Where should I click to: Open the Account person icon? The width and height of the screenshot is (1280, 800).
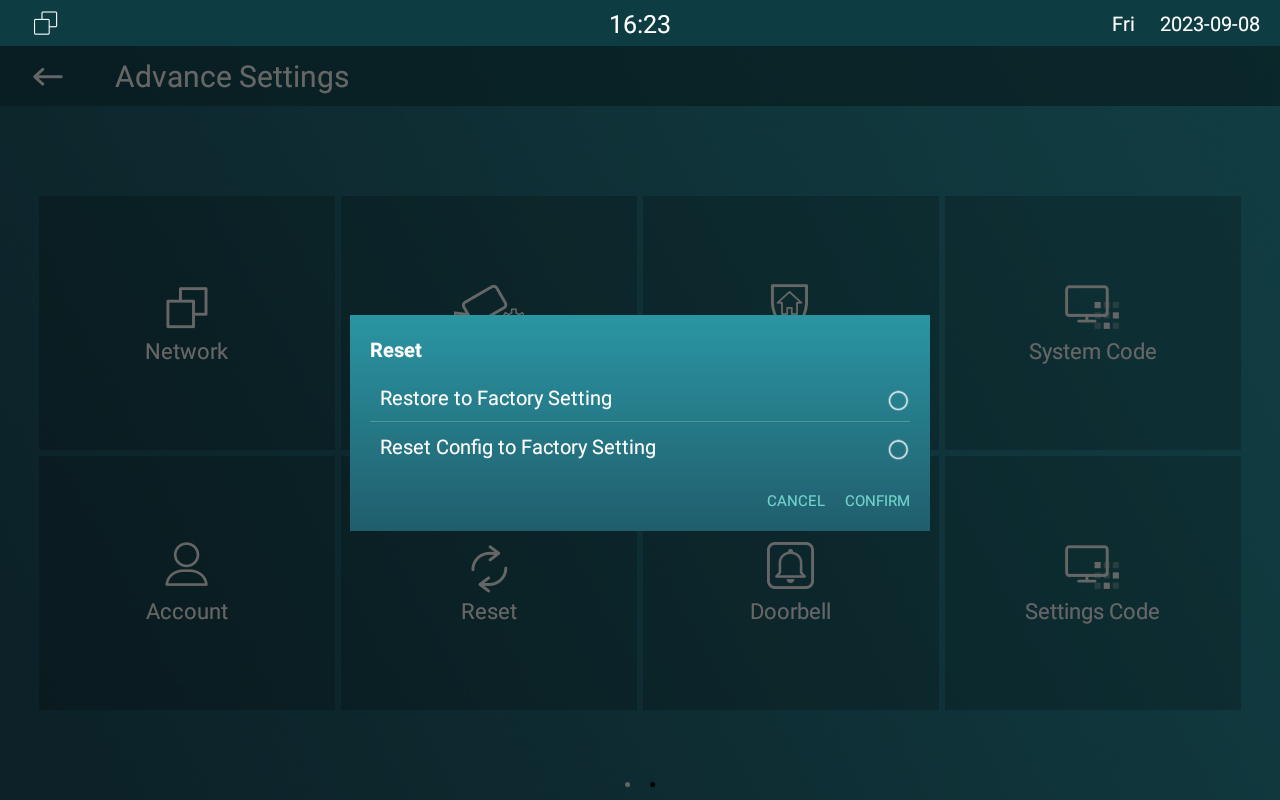[187, 564]
